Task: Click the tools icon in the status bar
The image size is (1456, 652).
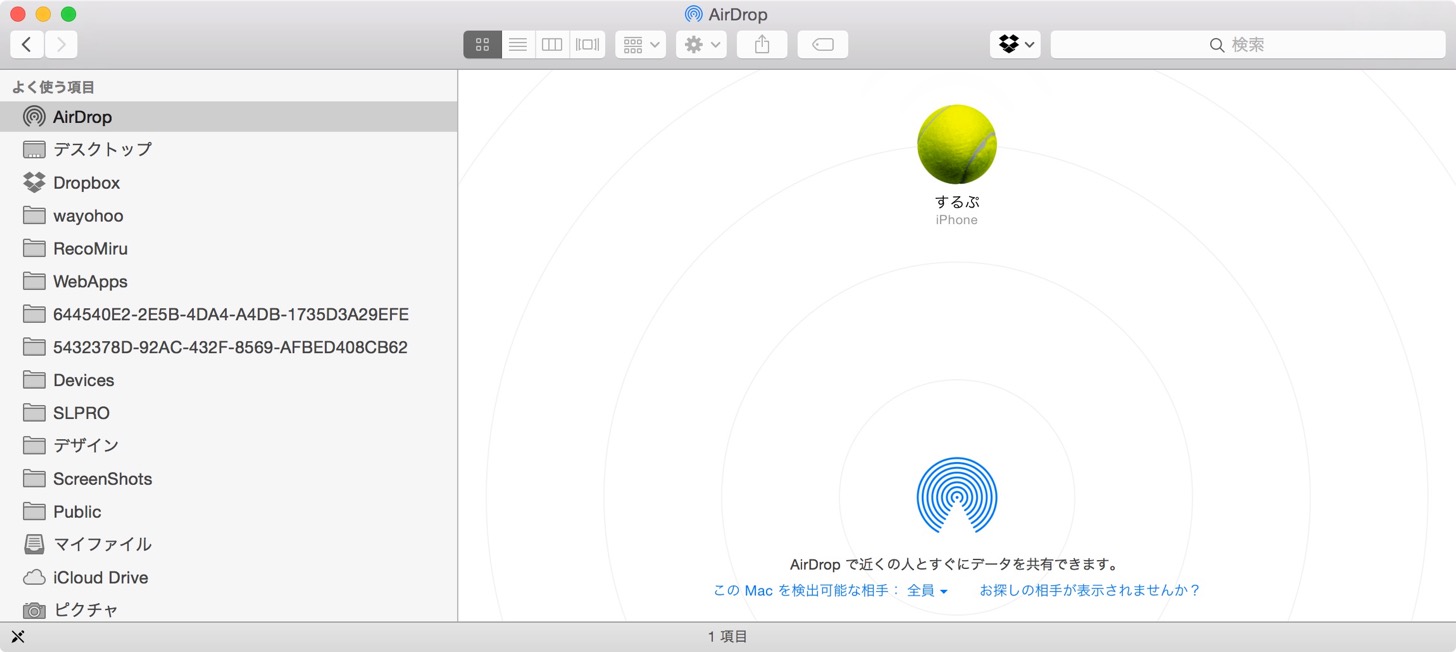Action: click(17, 637)
